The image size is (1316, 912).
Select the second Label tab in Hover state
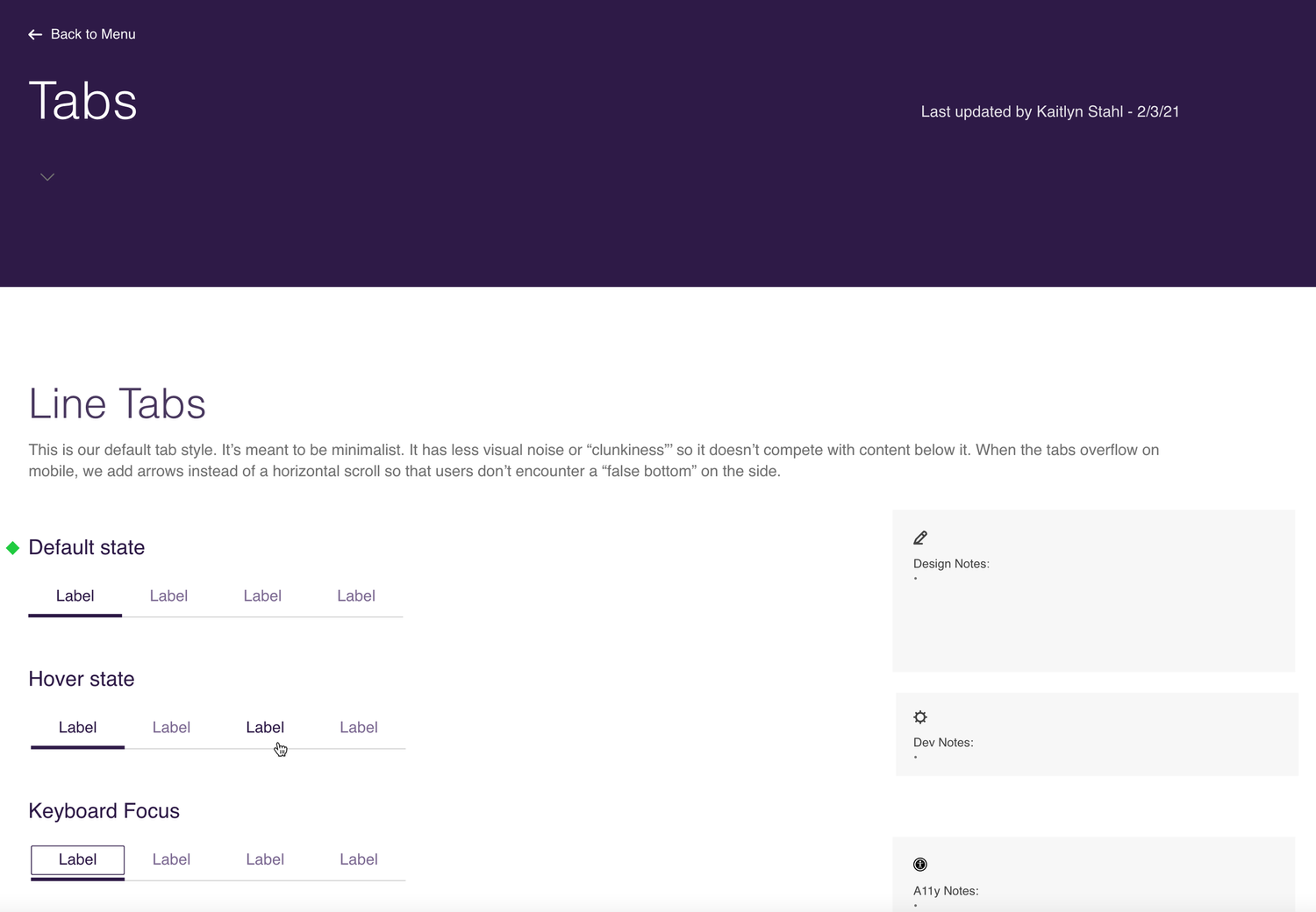[171, 728]
